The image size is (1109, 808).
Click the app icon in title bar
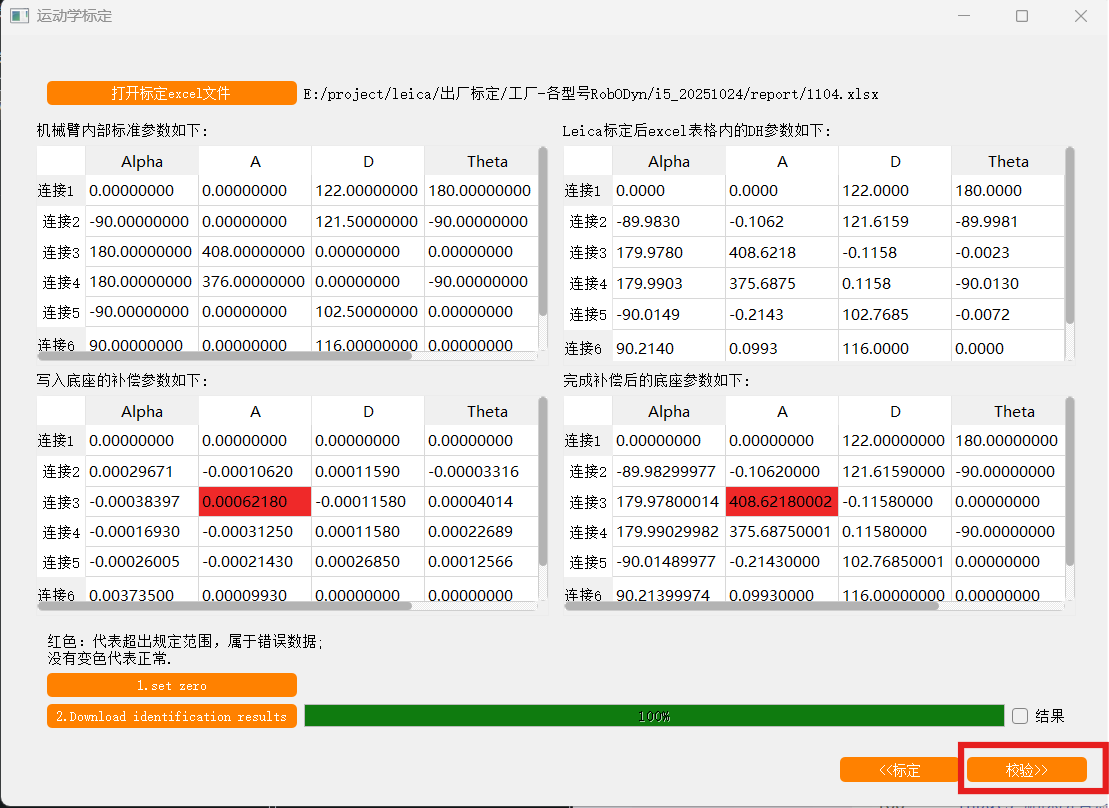[19, 16]
